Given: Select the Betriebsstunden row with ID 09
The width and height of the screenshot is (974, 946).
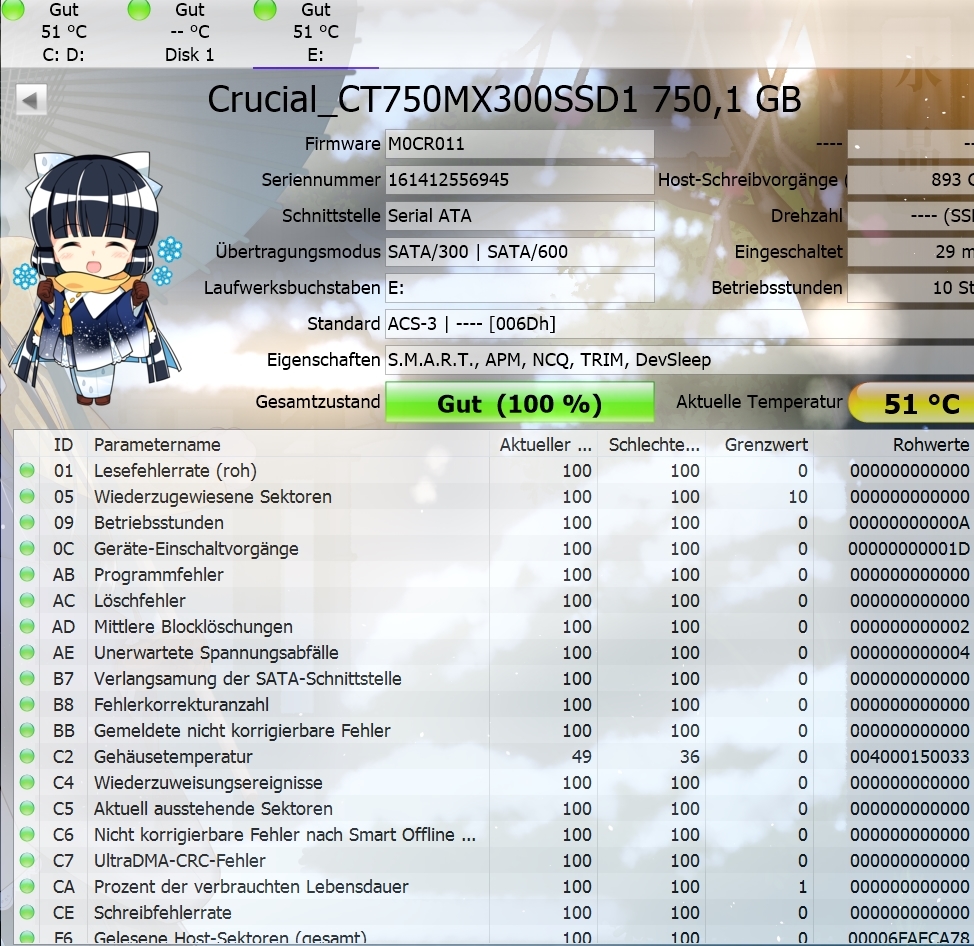Looking at the screenshot, I should 494,523.
